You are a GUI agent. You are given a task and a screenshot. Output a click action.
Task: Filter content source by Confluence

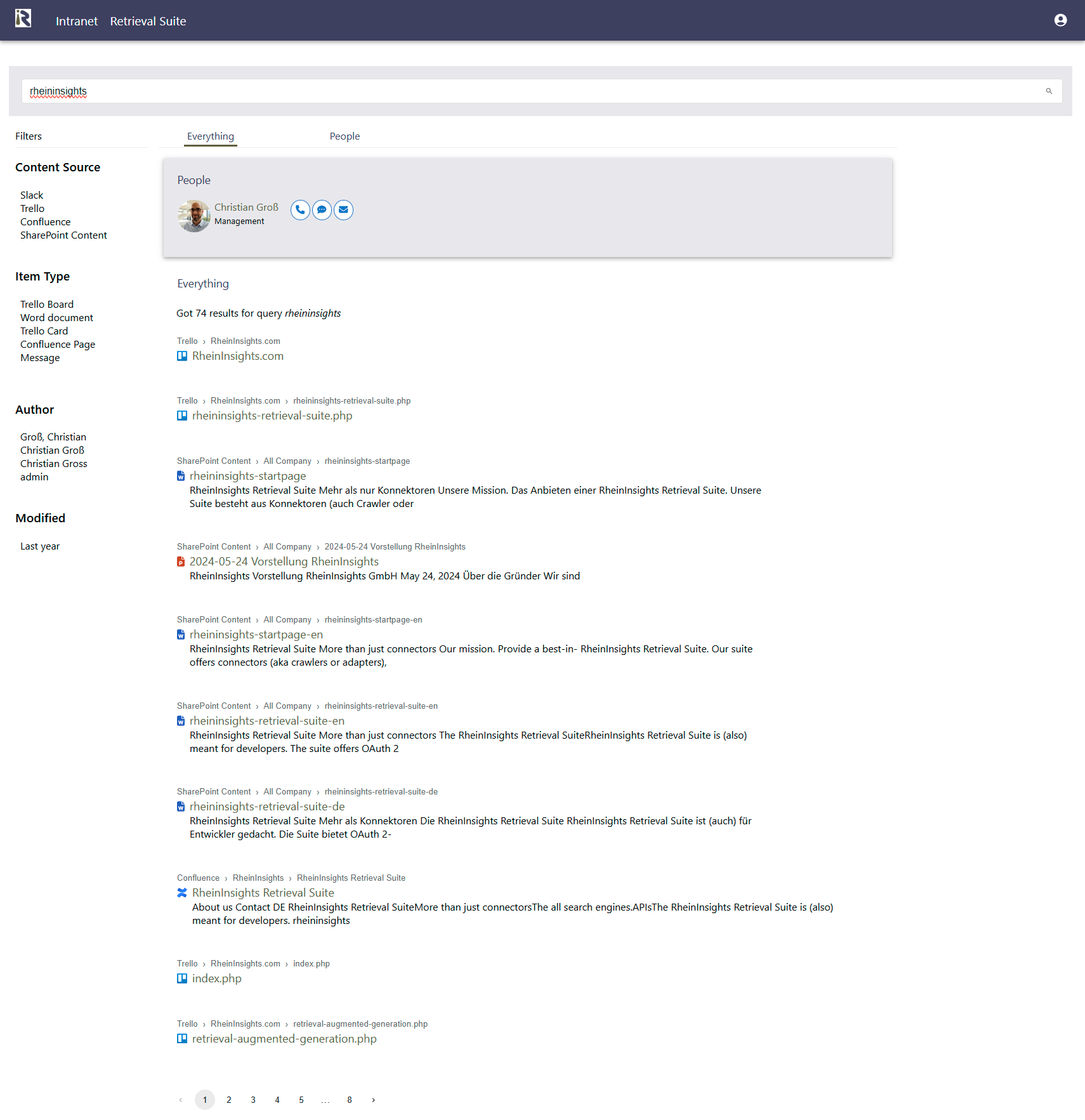point(45,222)
